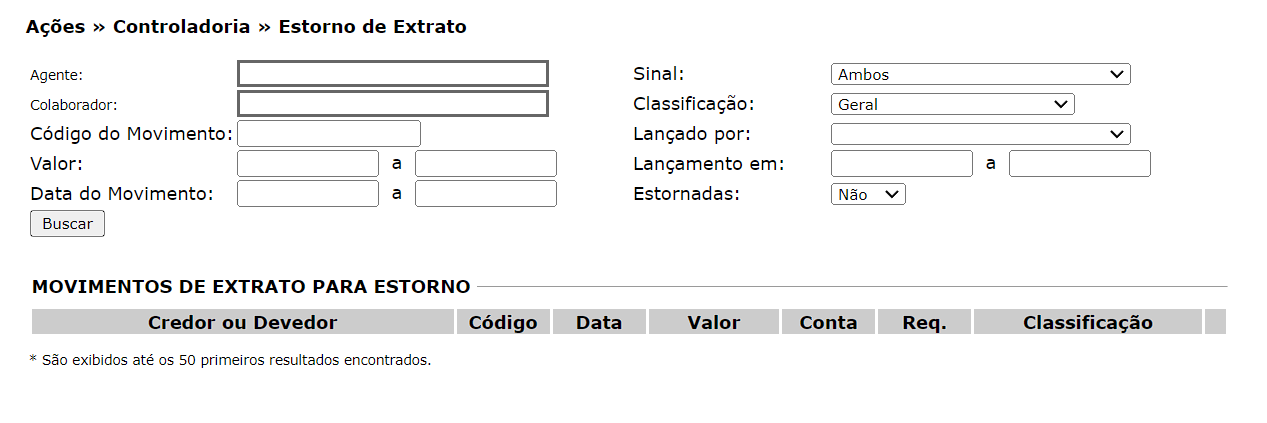1267x423 pixels.
Task: Click the Valor minimum field
Action: coord(307,164)
